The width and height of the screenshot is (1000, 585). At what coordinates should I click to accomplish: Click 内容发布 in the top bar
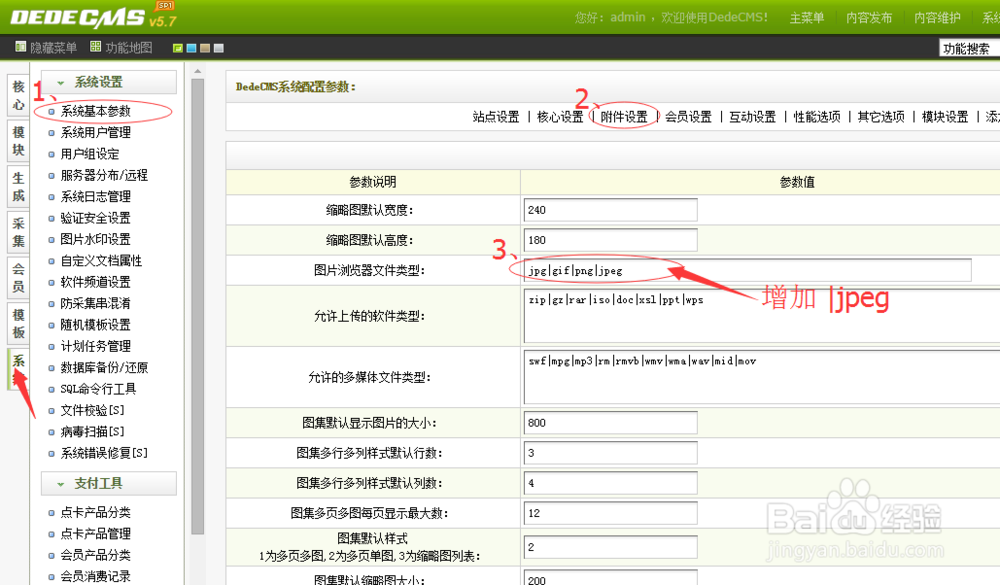click(869, 18)
